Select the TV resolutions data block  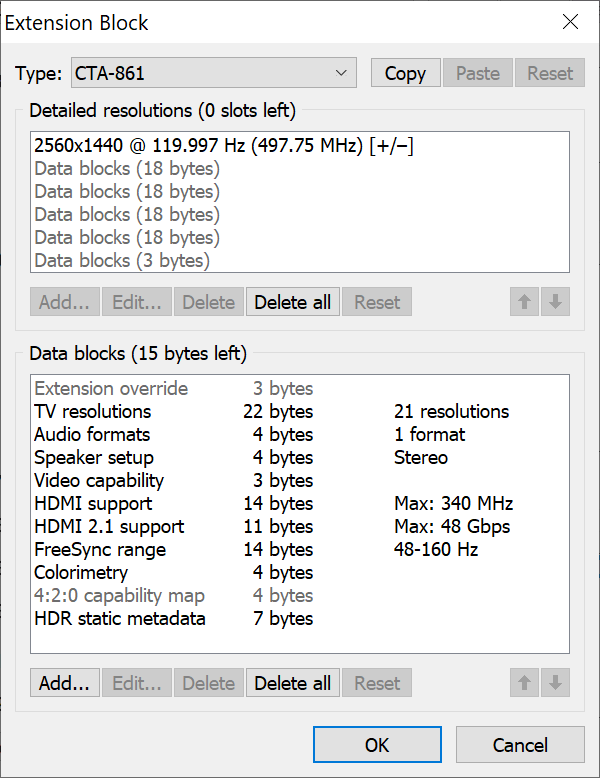93,412
